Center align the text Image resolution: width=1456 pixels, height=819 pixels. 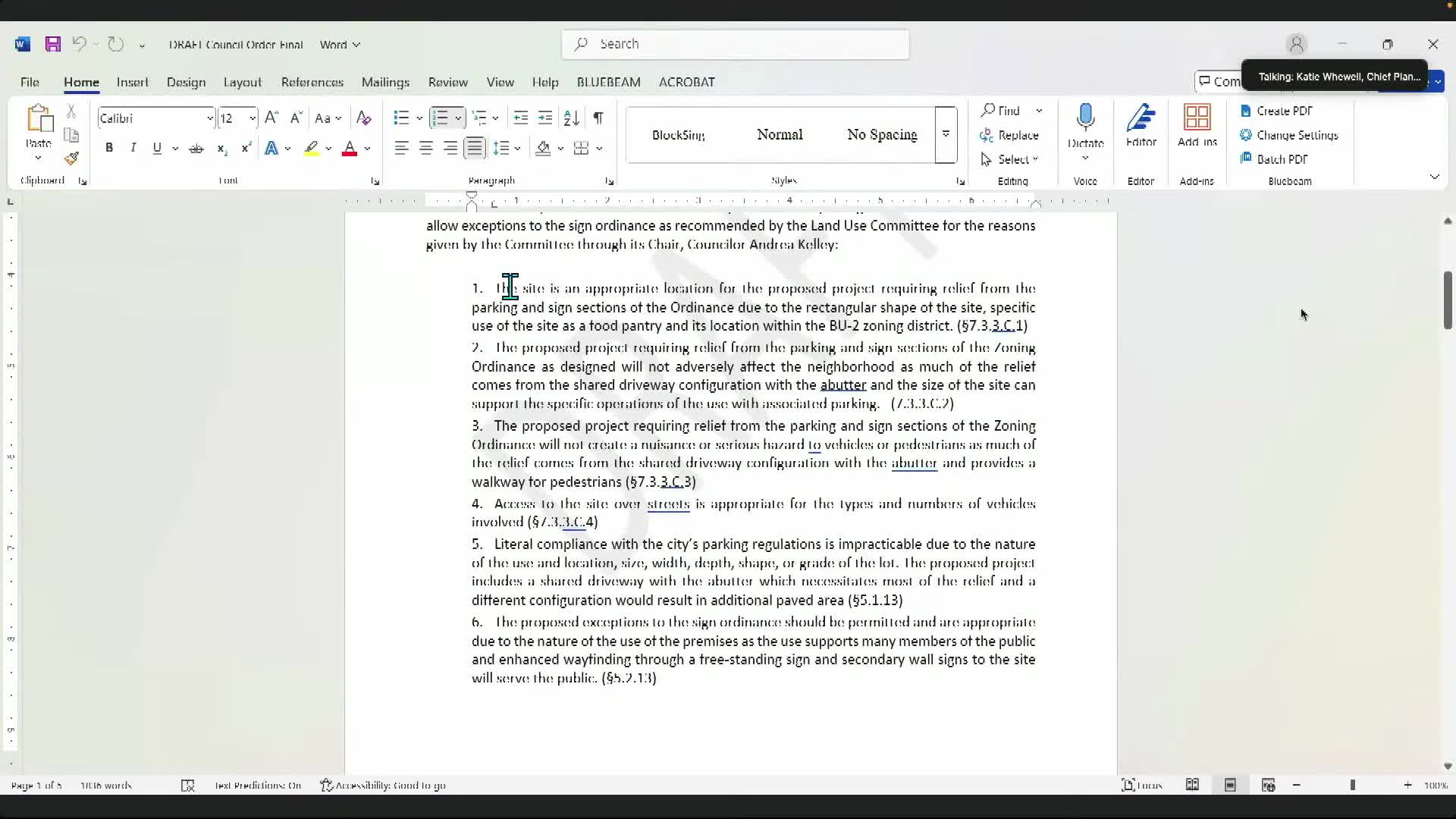(x=426, y=149)
